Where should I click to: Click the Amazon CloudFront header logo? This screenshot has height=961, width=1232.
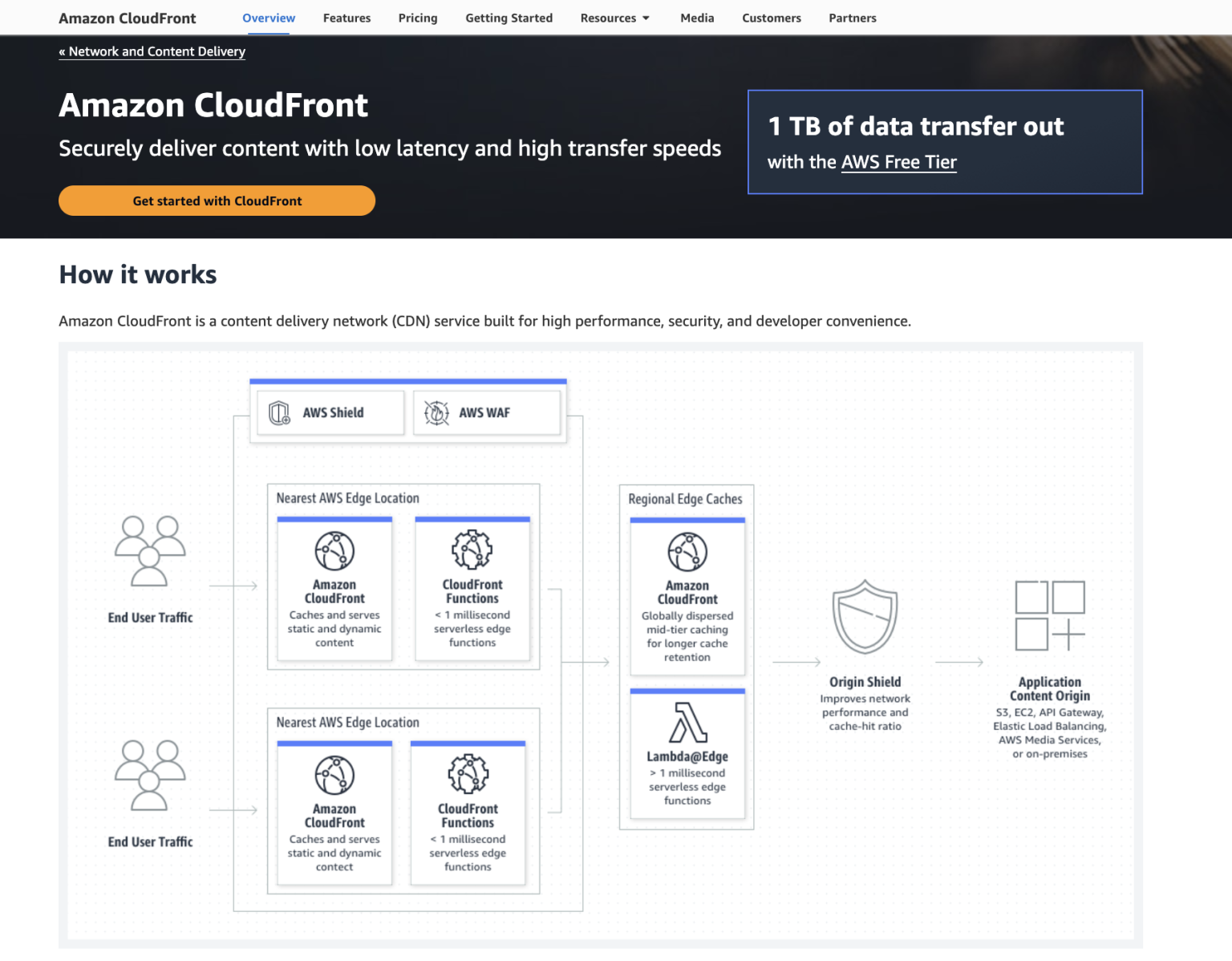point(127,18)
